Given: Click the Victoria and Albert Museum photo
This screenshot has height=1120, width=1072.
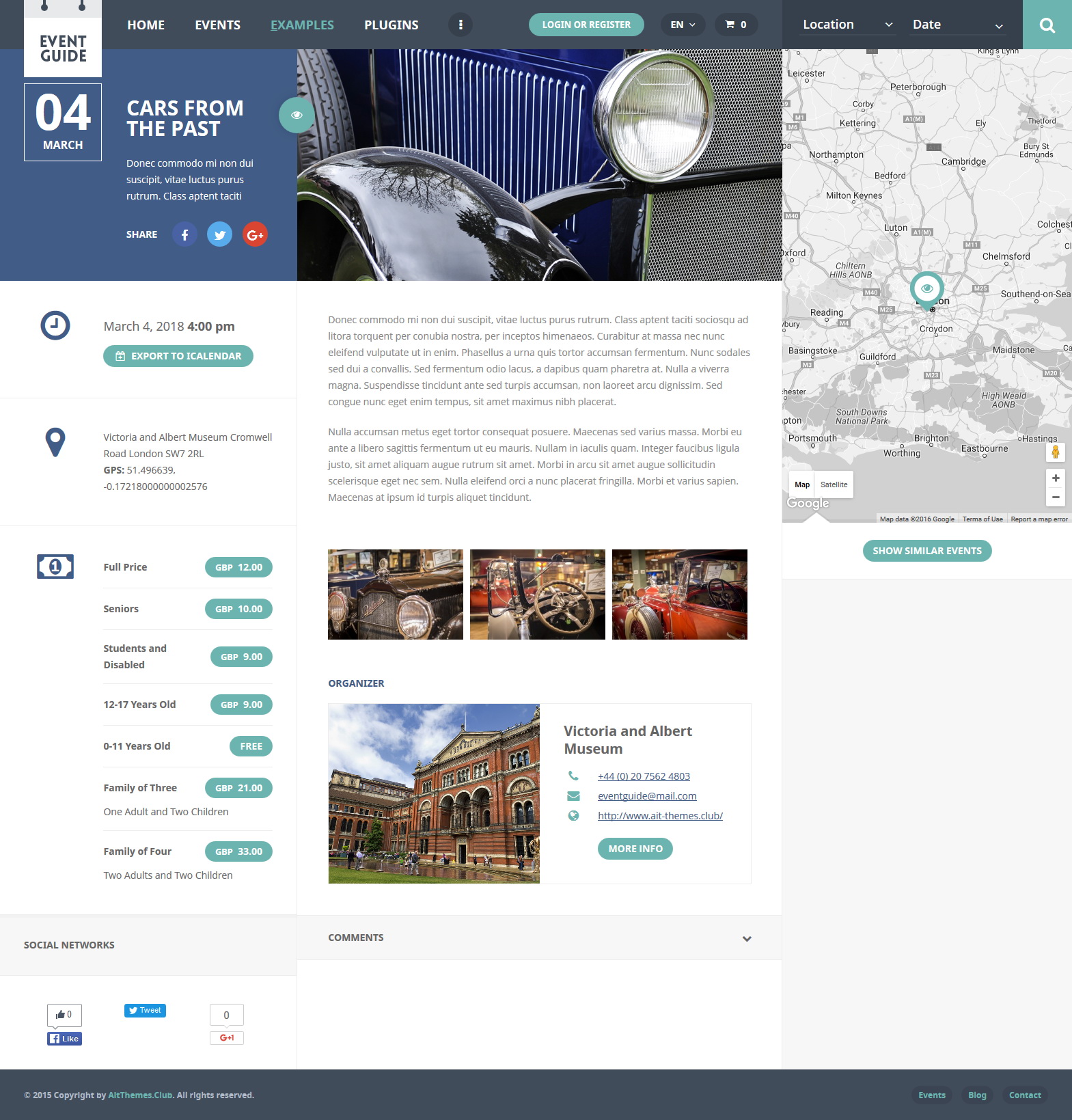Looking at the screenshot, I should tap(434, 793).
